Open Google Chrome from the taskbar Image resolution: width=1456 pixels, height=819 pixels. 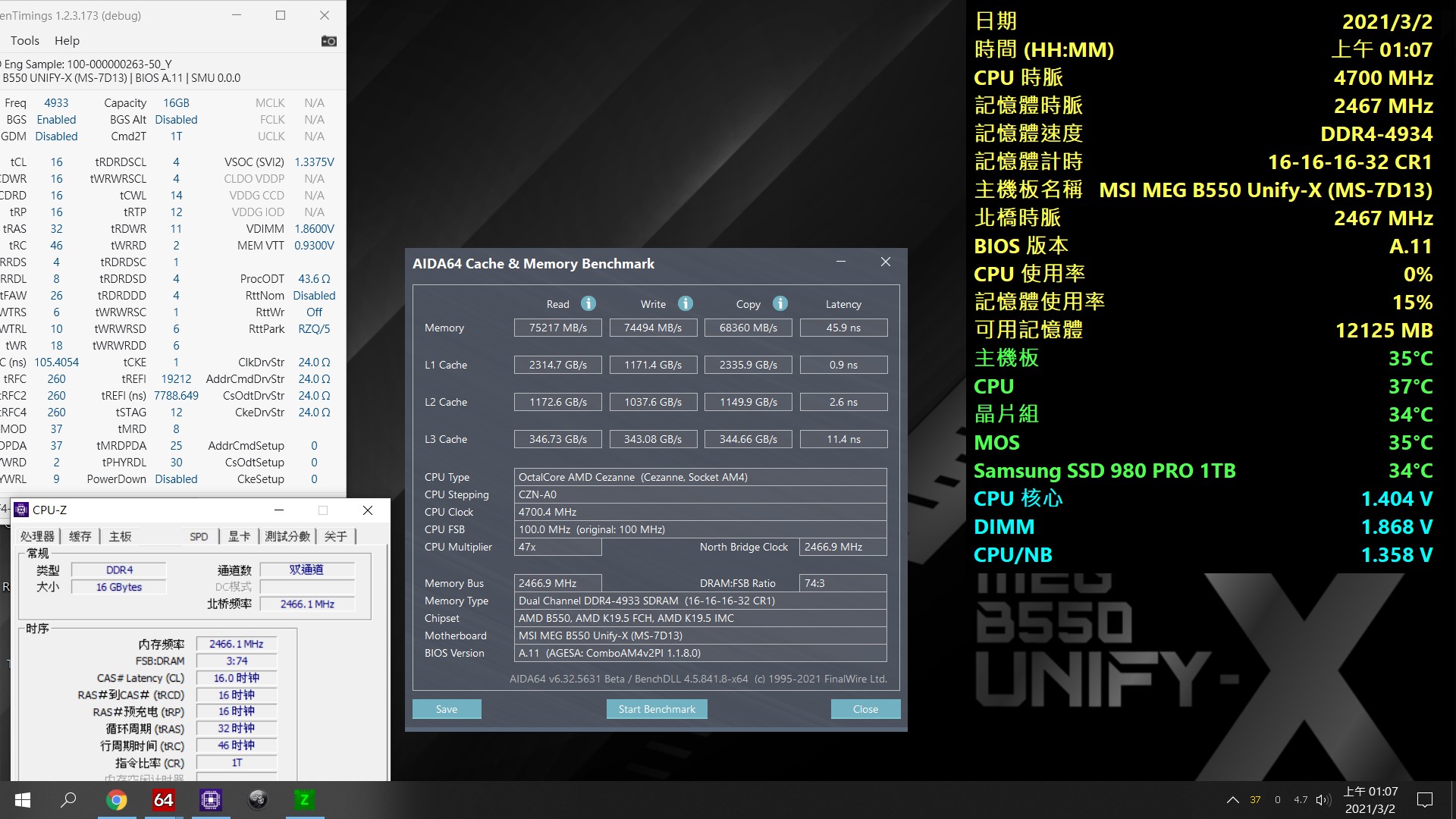pos(117,800)
